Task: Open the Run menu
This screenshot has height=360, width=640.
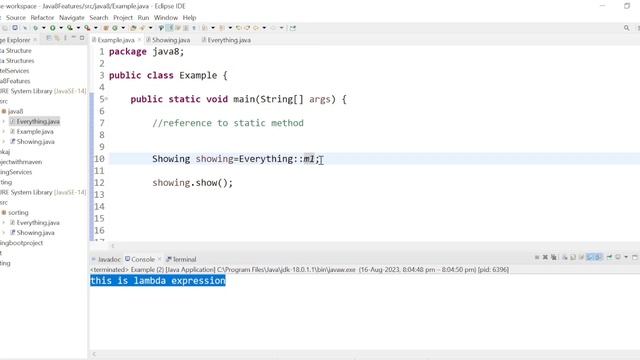Action: click(143, 18)
